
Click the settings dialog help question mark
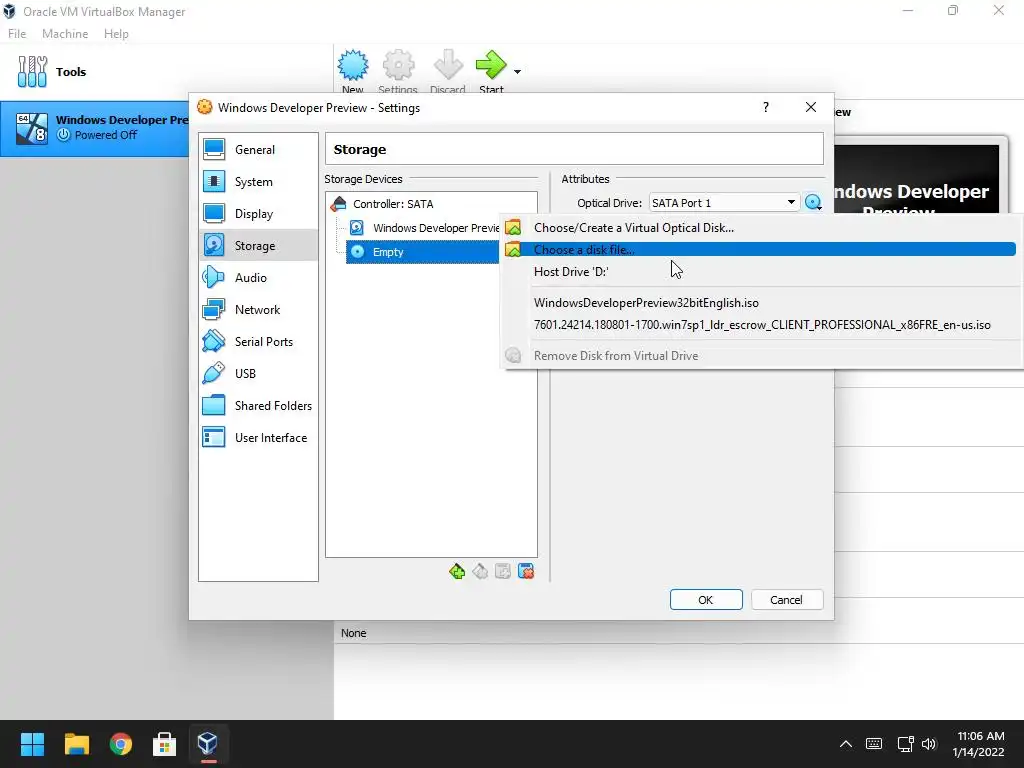[x=766, y=107]
